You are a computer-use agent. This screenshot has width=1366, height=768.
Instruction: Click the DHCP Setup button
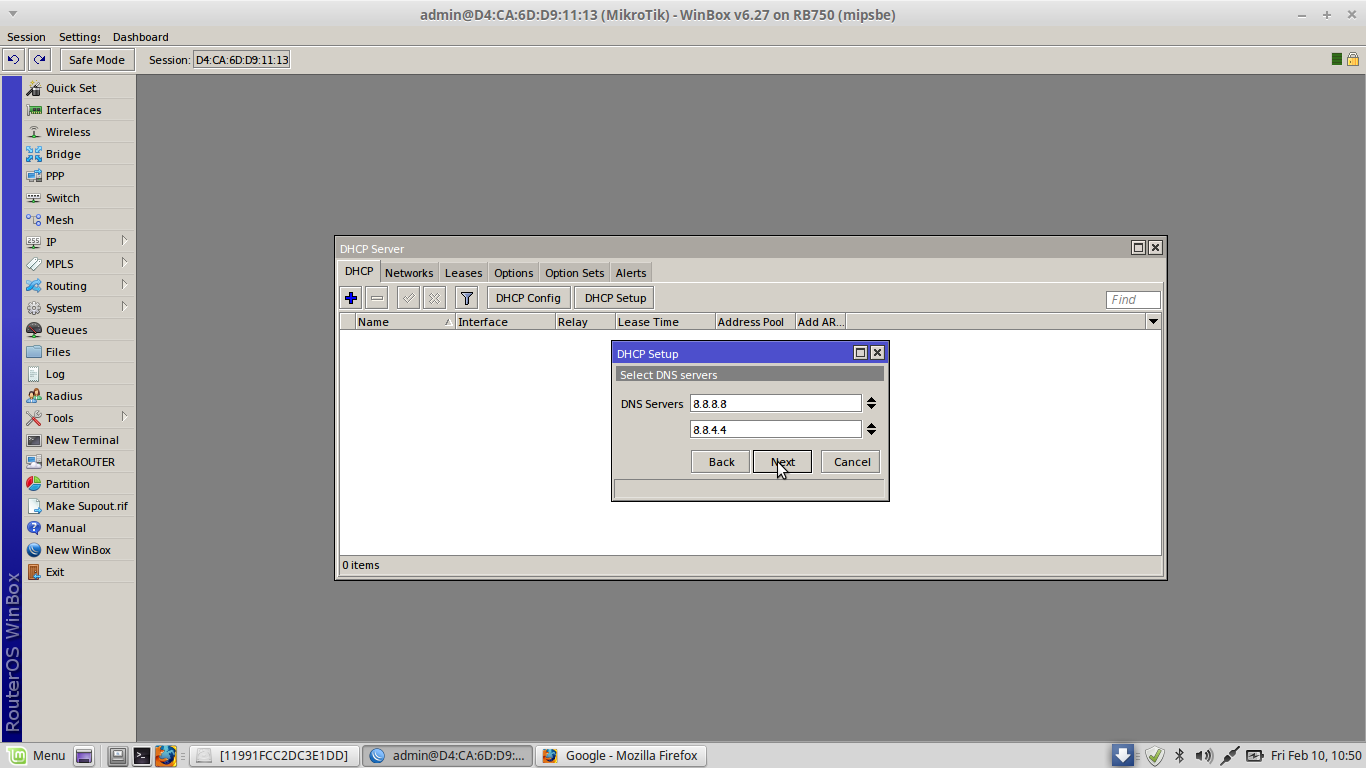click(x=615, y=298)
